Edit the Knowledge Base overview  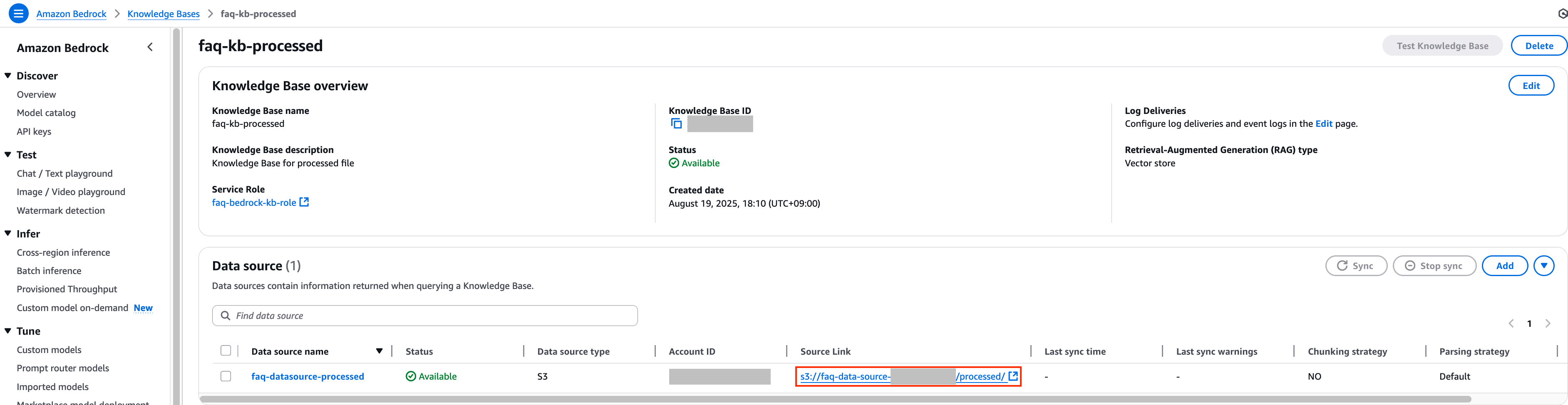point(1531,86)
